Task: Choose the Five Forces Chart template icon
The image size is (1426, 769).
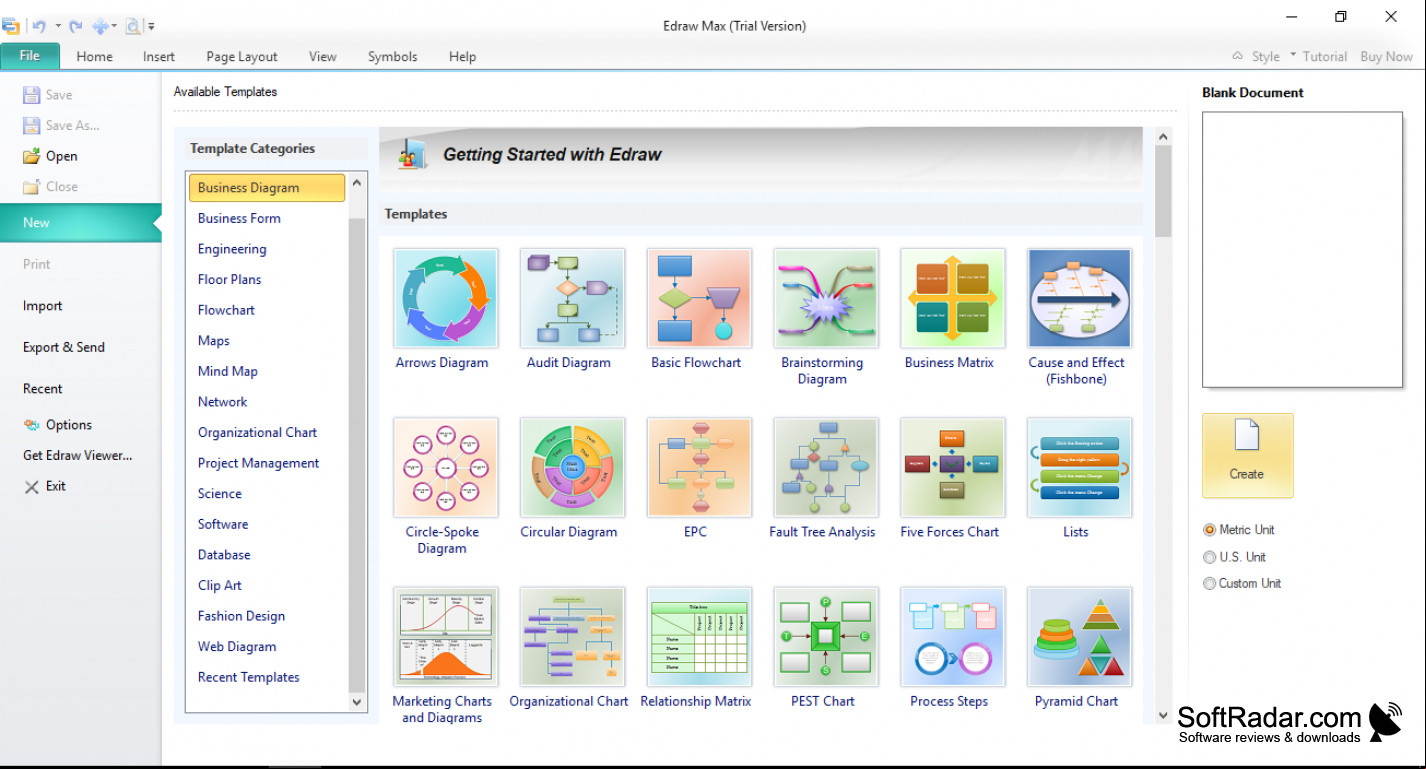Action: pyautogui.click(x=952, y=467)
